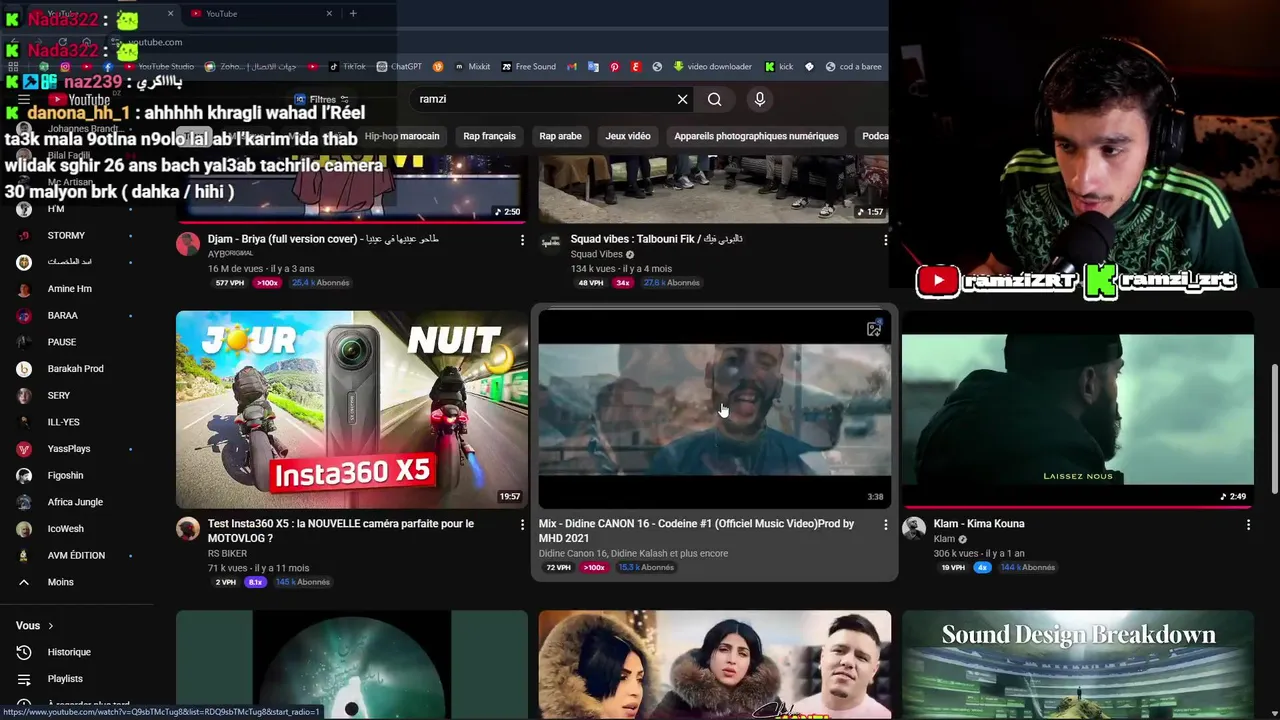Screen dimensions: 1280x720
Task: Open the Klam channel avatar
Action: 914,529
